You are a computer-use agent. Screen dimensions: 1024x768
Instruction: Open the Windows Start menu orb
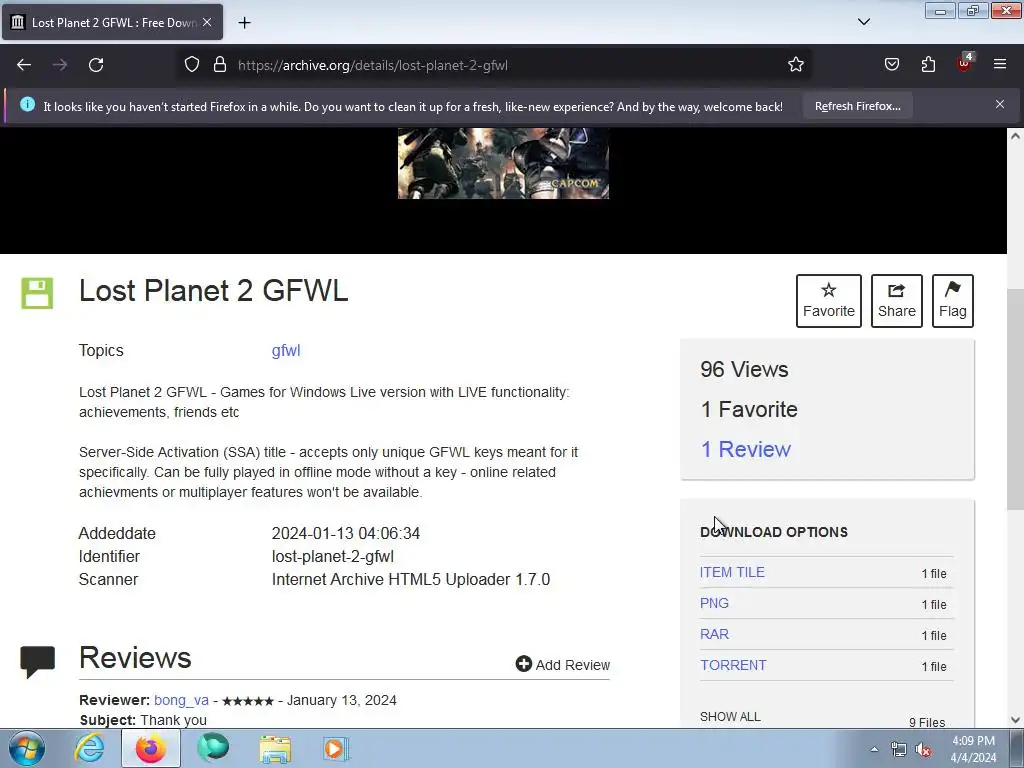click(x=27, y=748)
